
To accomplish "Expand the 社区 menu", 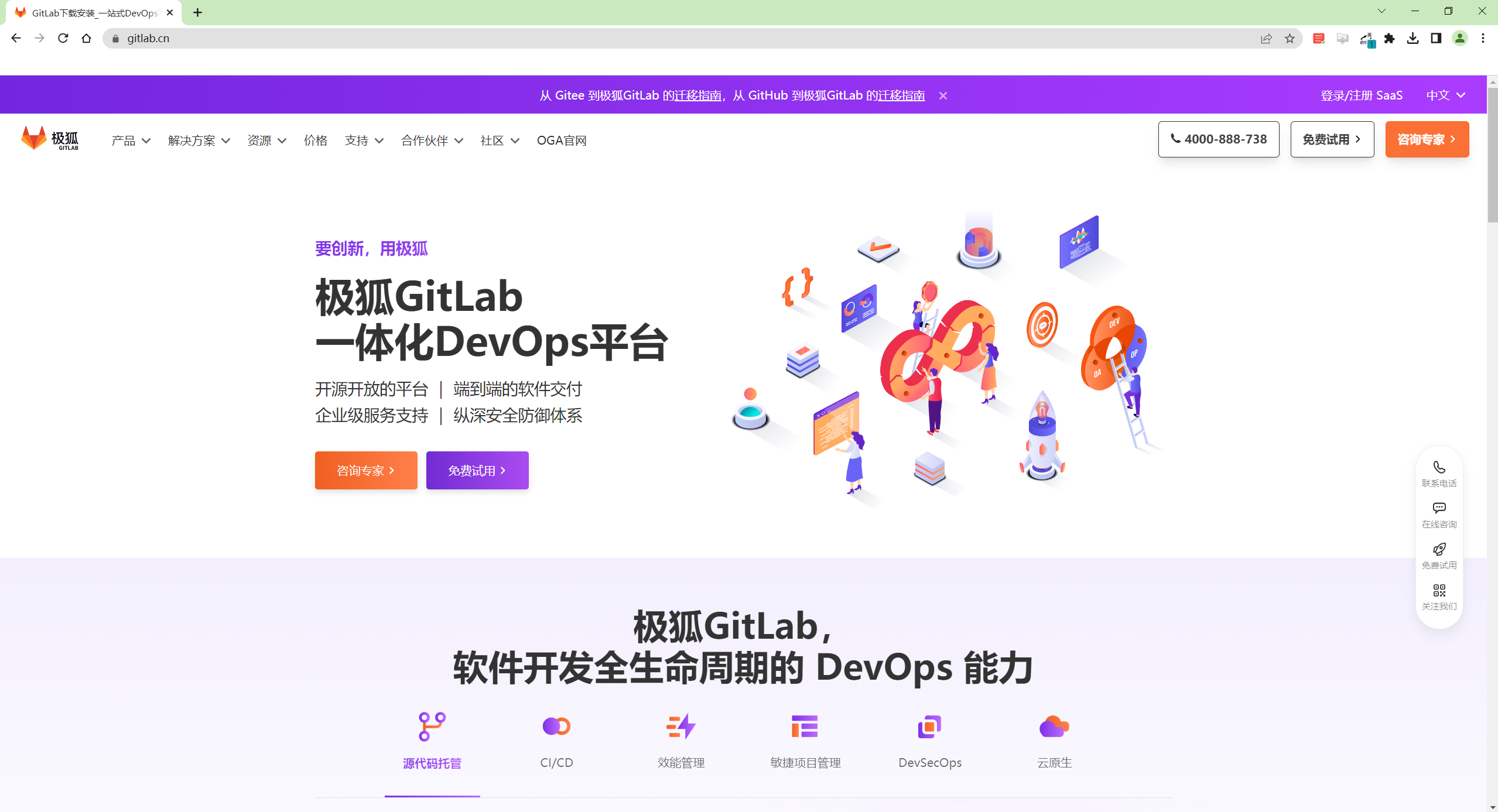I will coord(500,141).
